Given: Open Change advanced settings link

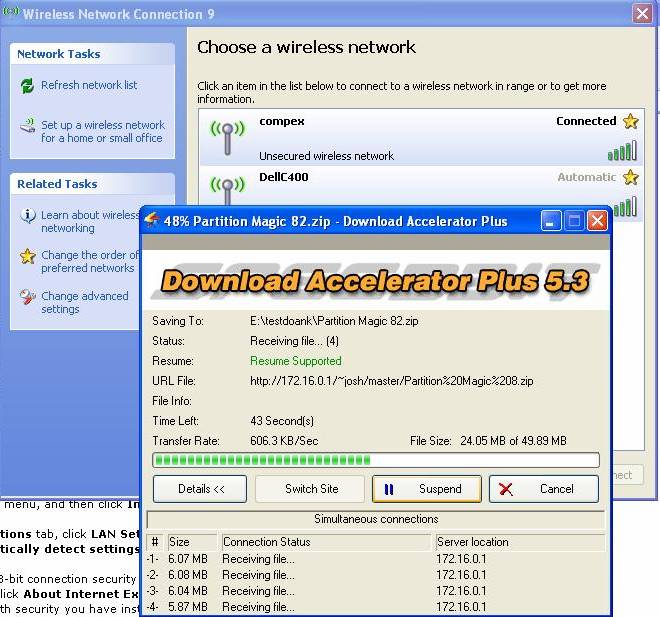Looking at the screenshot, I should pyautogui.click(x=85, y=303).
